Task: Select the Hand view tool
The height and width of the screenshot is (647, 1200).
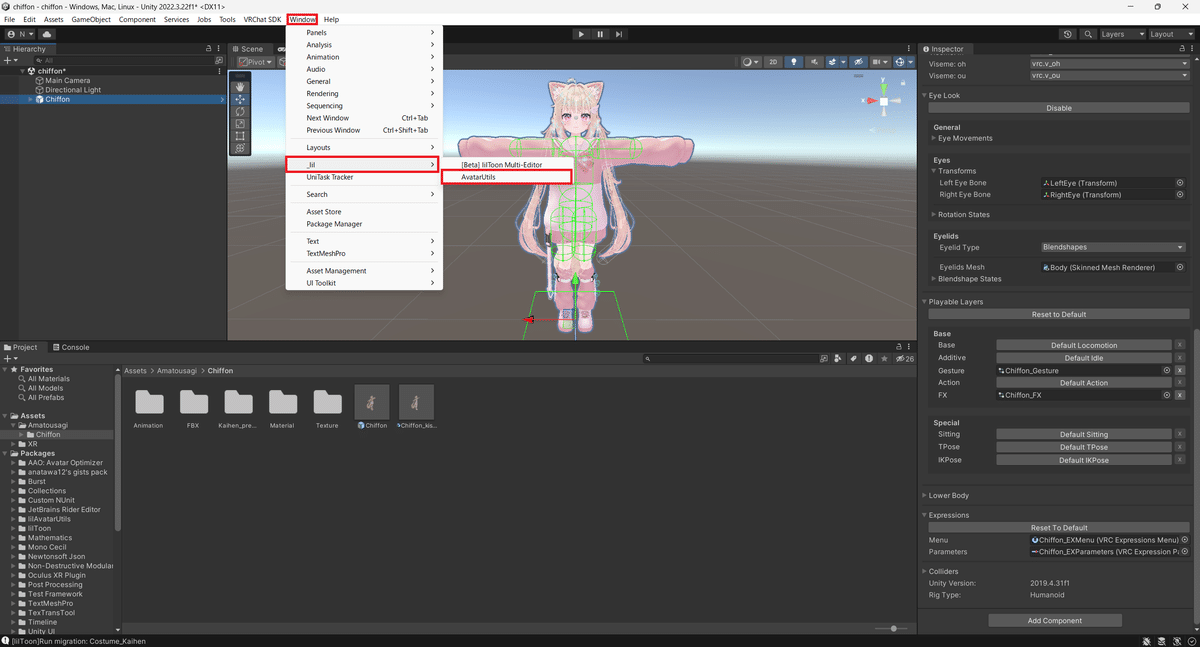Action: [240, 87]
